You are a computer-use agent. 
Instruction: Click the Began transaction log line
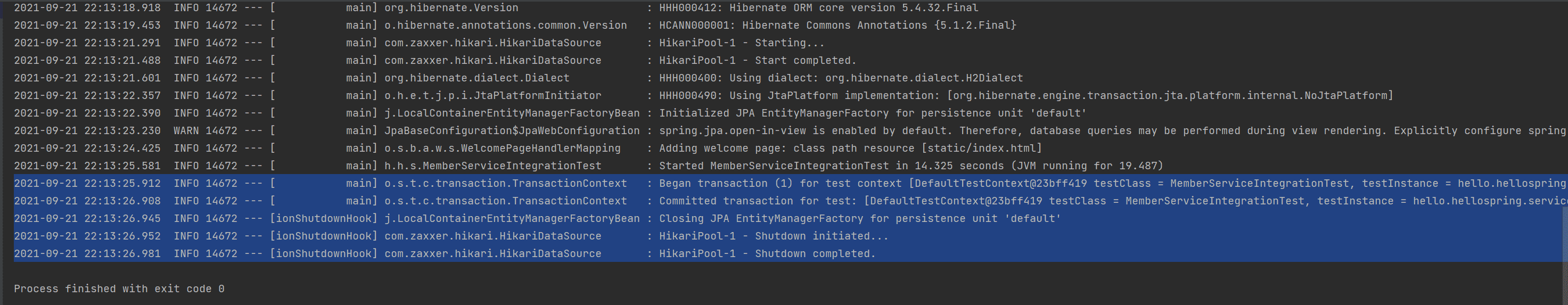coord(790,184)
